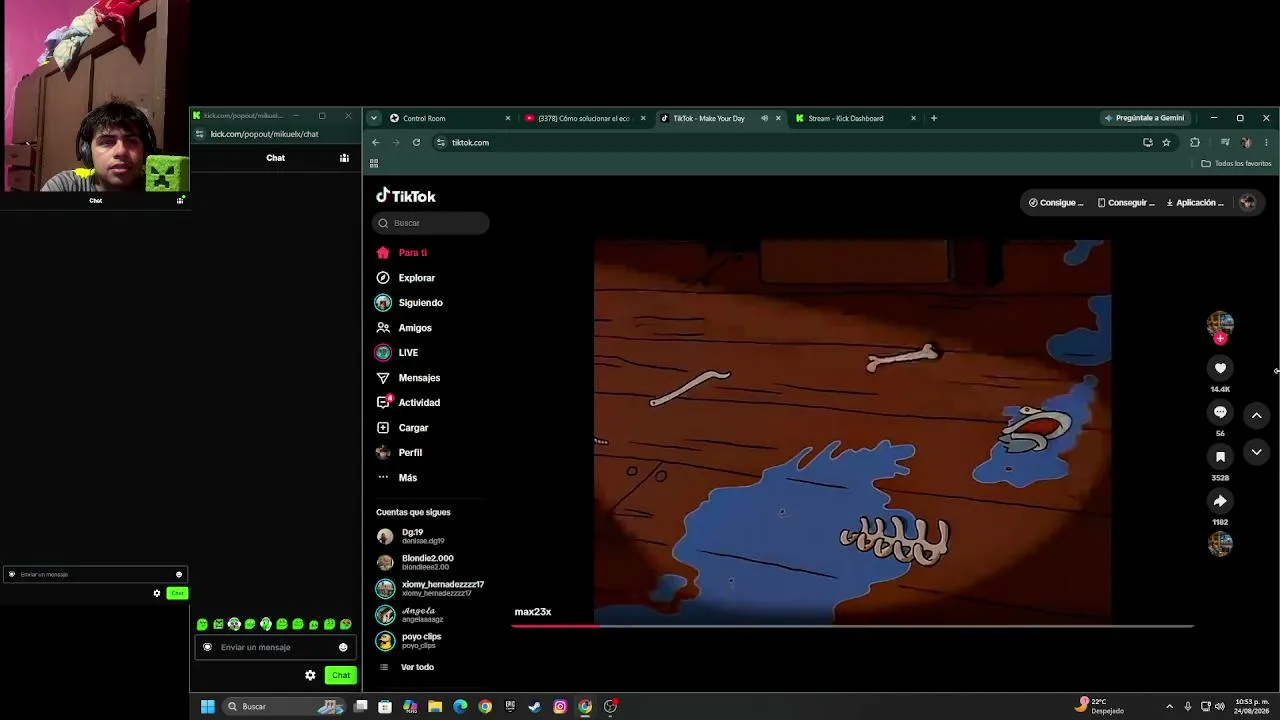View site information for tiktok.com
Screen dimensions: 1280x720
click(x=440, y=142)
